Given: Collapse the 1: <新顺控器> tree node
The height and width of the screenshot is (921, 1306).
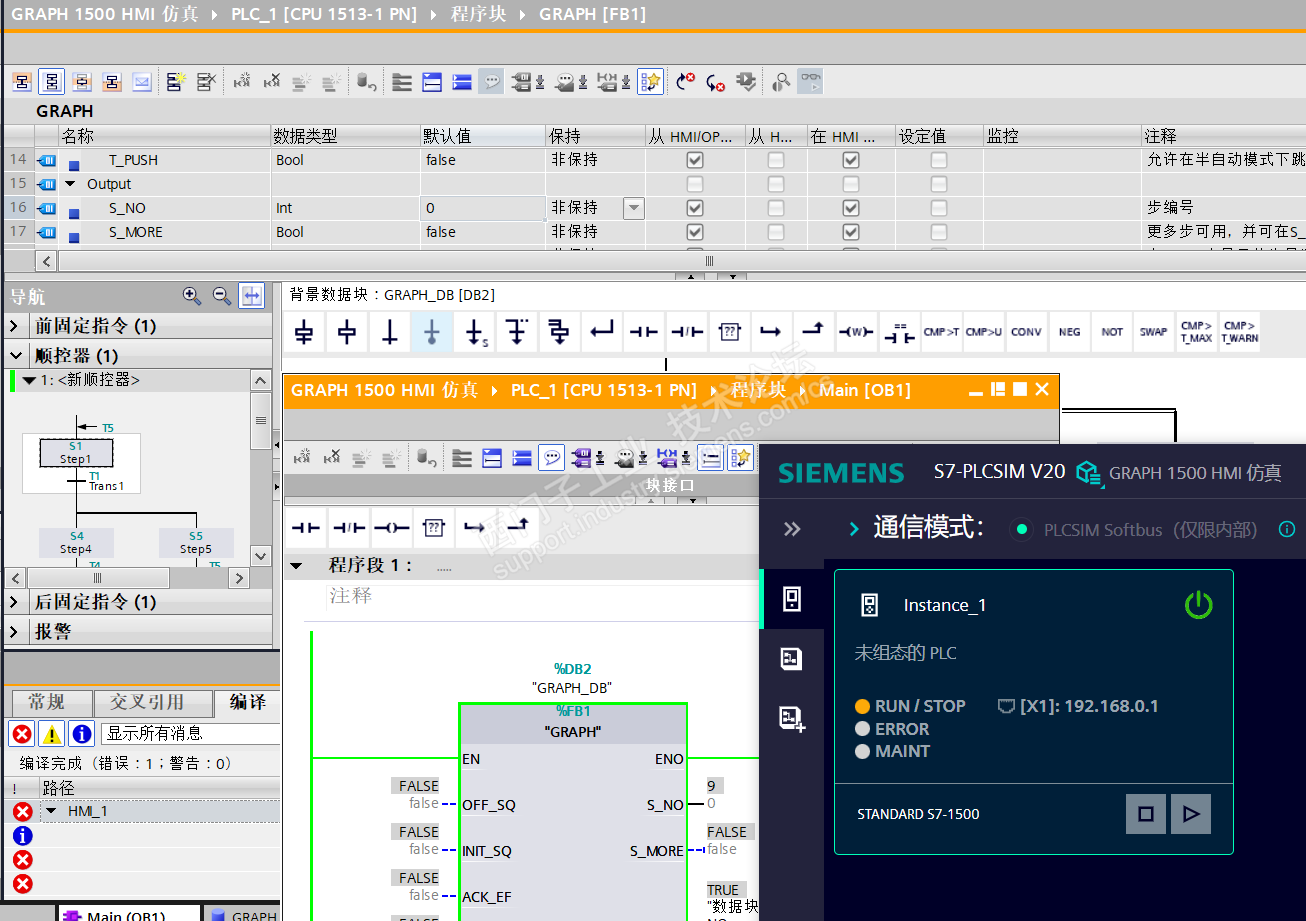Looking at the screenshot, I should click(x=28, y=380).
